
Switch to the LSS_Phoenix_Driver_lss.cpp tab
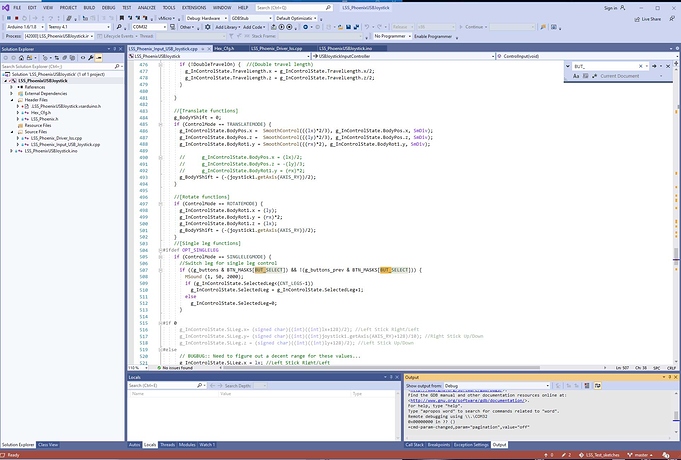(276, 48)
